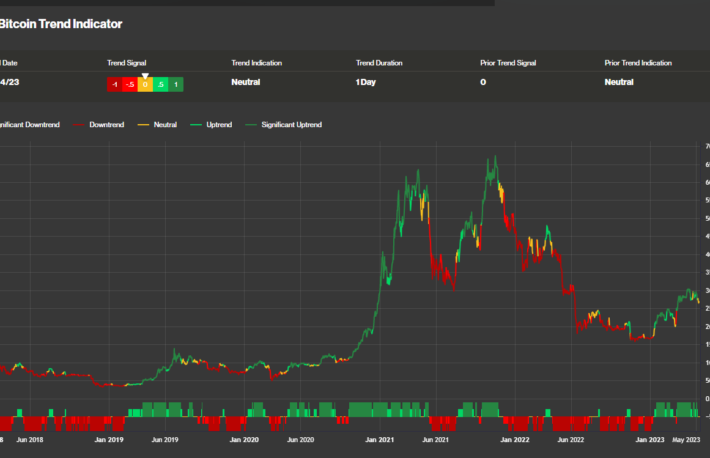Click the Jun 2022 axis label
710x458 pixels.
click(x=571, y=439)
